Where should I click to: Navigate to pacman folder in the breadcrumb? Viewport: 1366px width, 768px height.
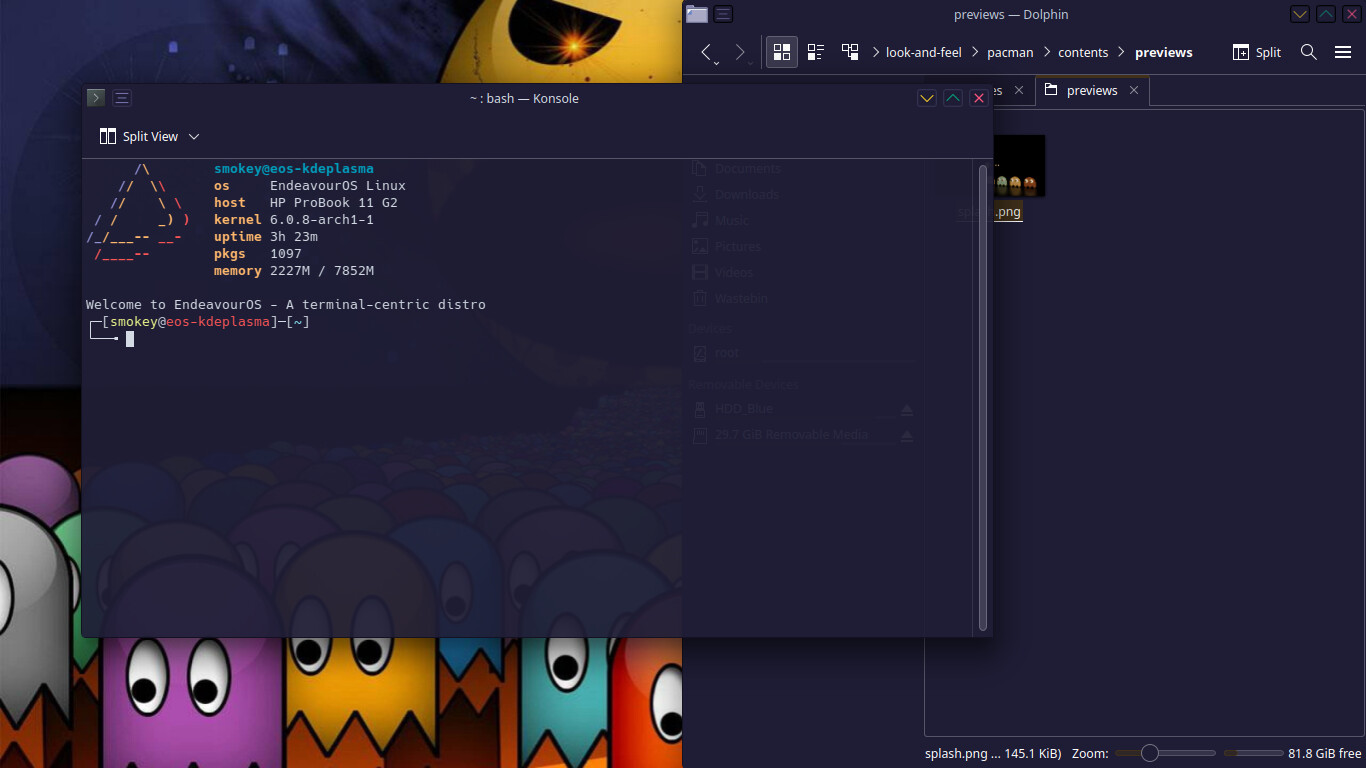point(1010,52)
